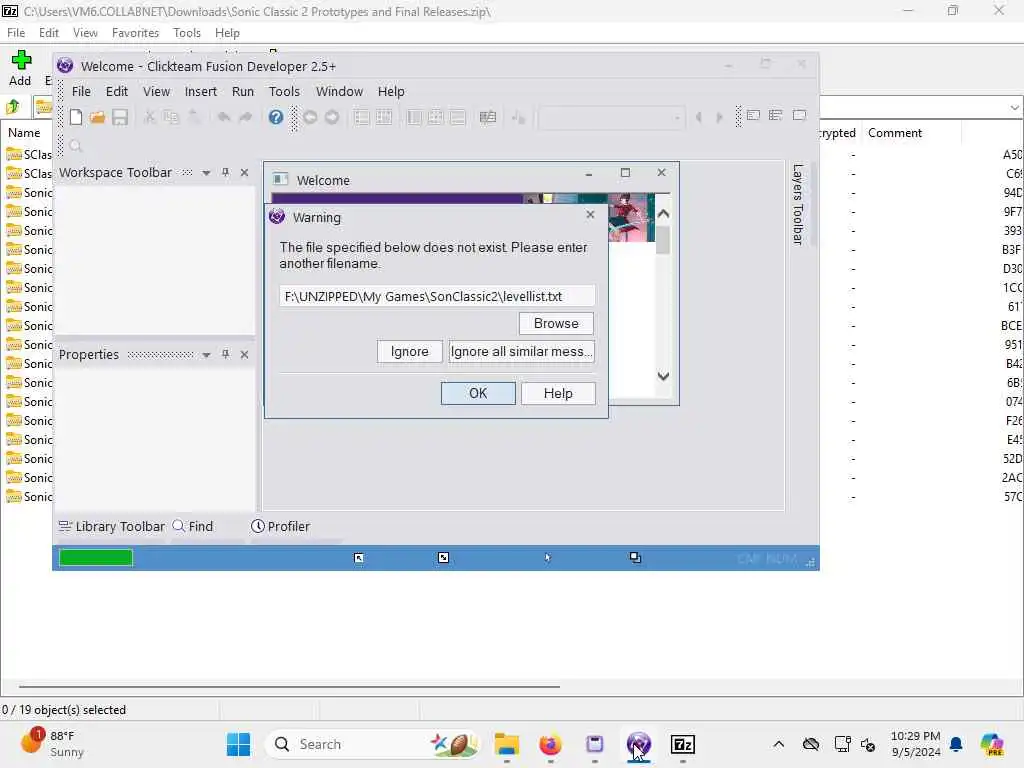Click Ignore in the Warning dialog
The width and height of the screenshot is (1024, 768).
409,351
